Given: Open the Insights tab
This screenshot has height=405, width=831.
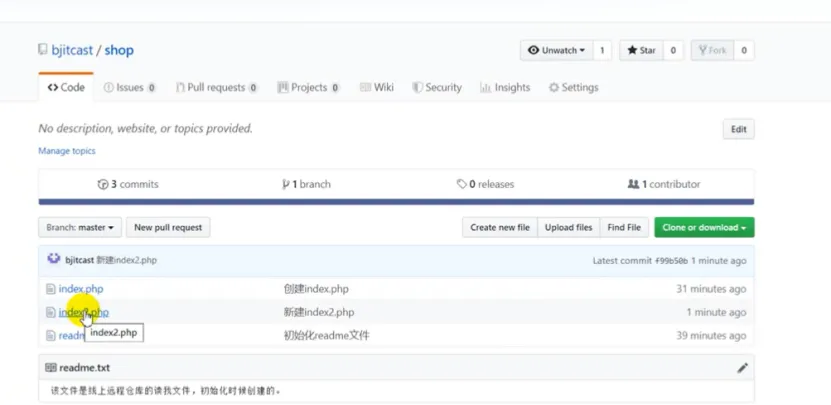Looking at the screenshot, I should tap(505, 87).
